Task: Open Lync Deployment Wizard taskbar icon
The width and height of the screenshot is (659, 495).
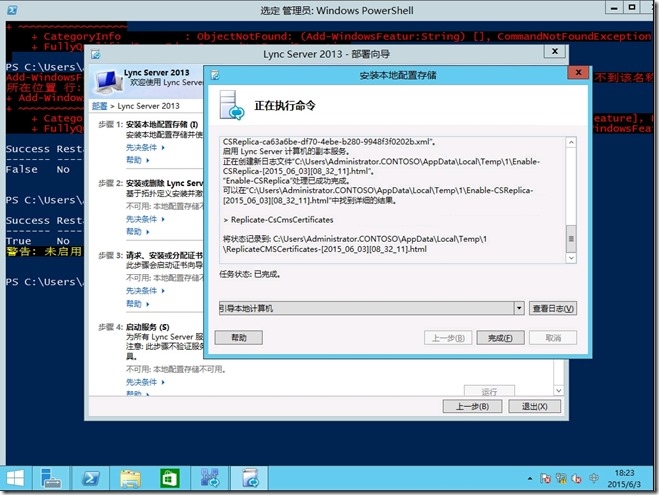Action: click(x=250, y=479)
